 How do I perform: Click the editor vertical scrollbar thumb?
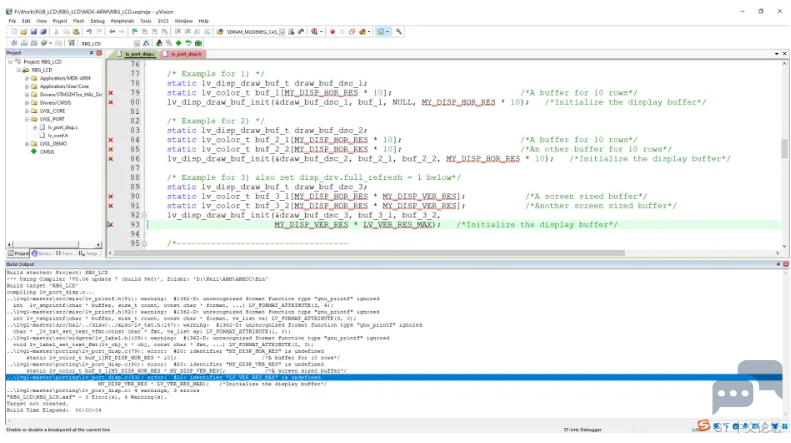(x=784, y=149)
